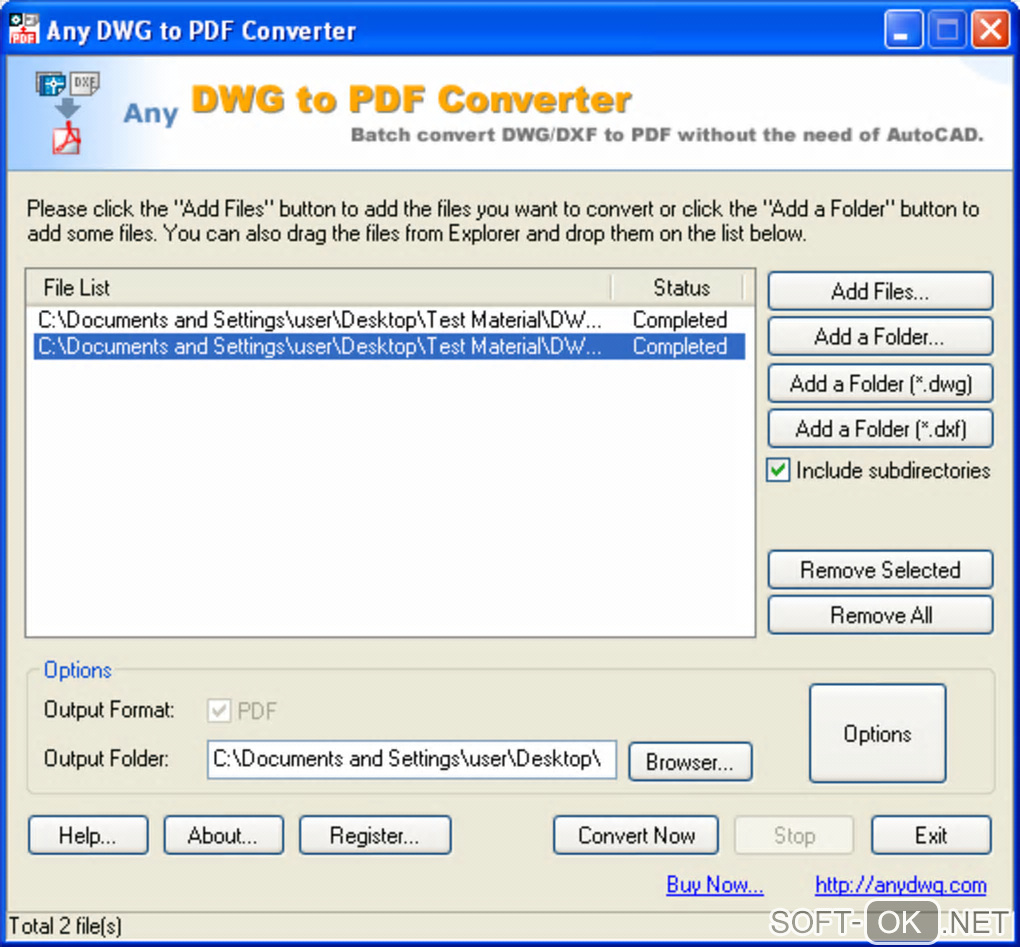
Task: Close the Any DWG to PDF Converter window
Action: point(990,30)
